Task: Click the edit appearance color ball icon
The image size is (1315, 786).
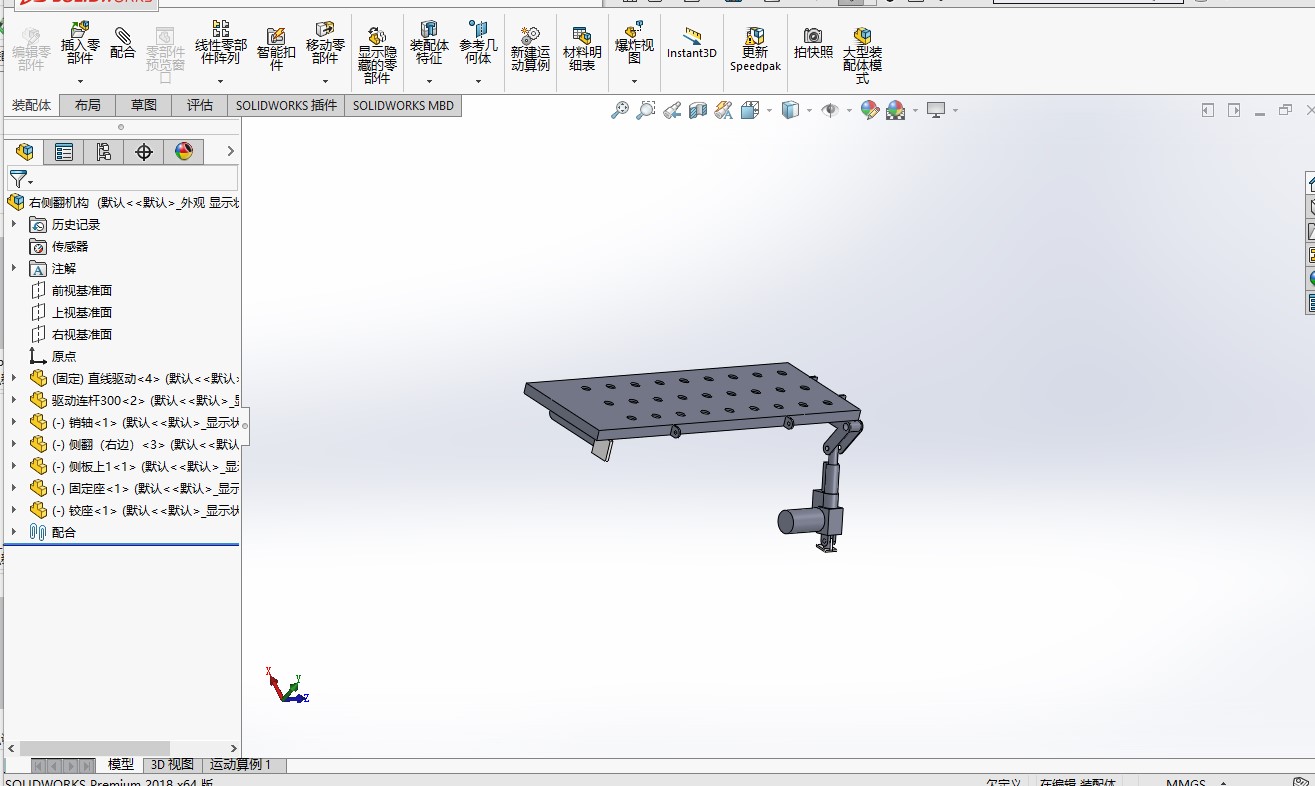Action: (869, 110)
